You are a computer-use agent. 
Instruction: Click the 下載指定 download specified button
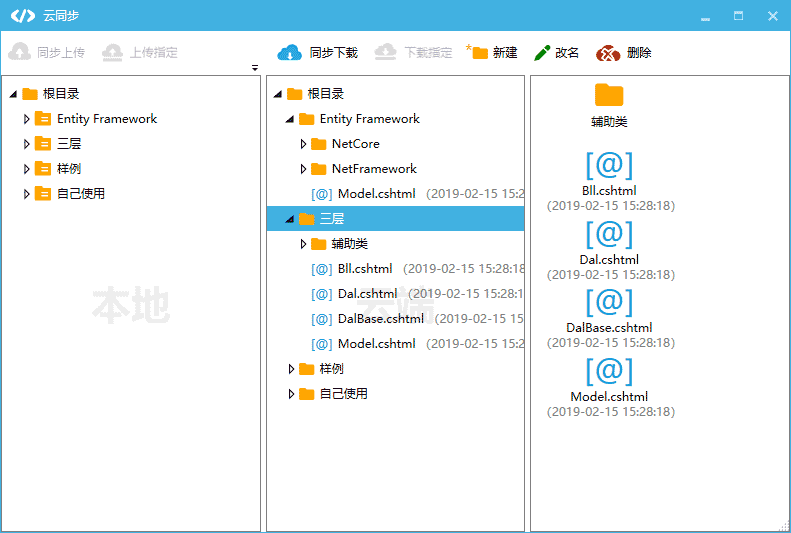tap(414, 52)
